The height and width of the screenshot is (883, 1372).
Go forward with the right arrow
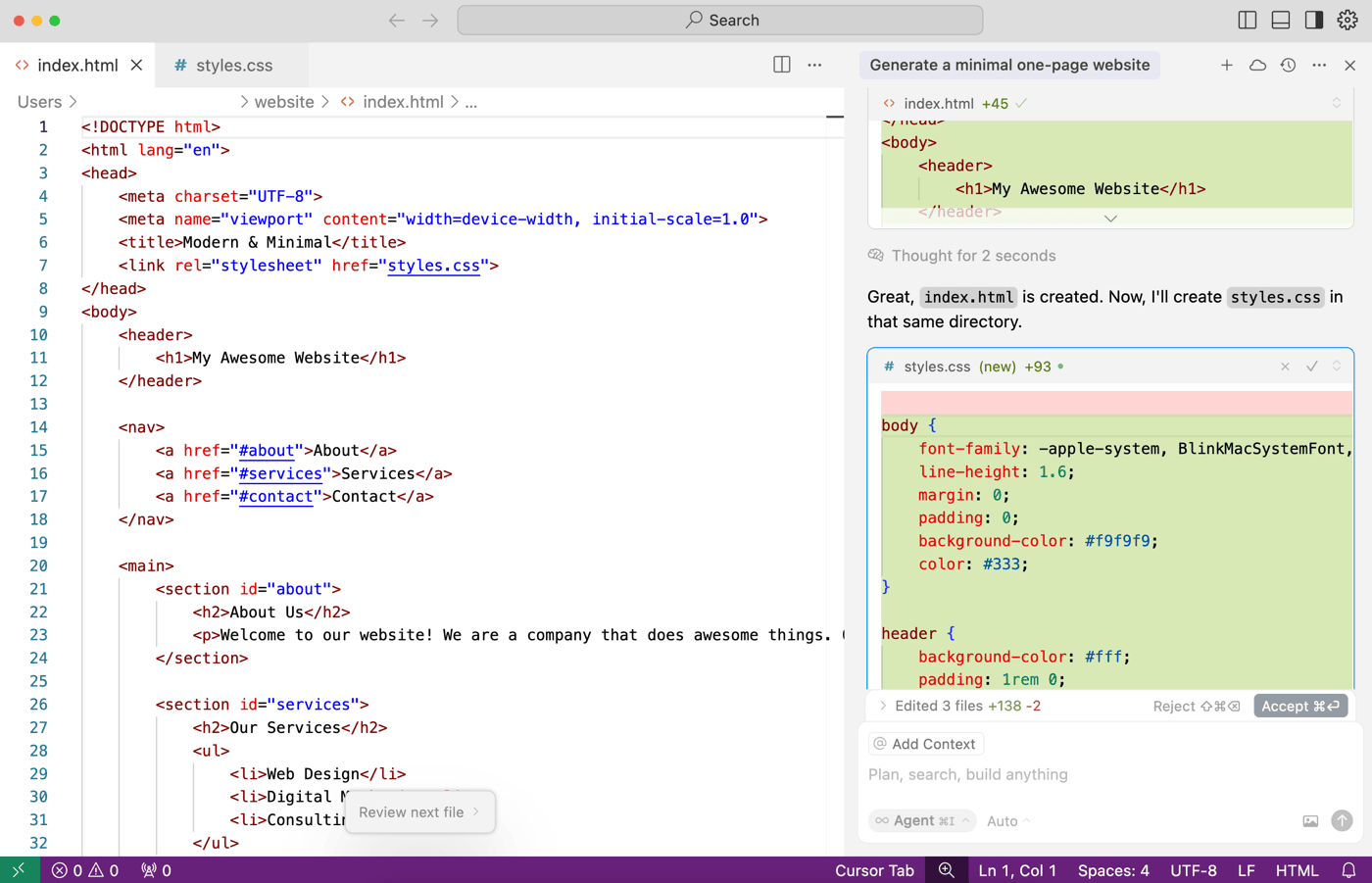point(430,20)
